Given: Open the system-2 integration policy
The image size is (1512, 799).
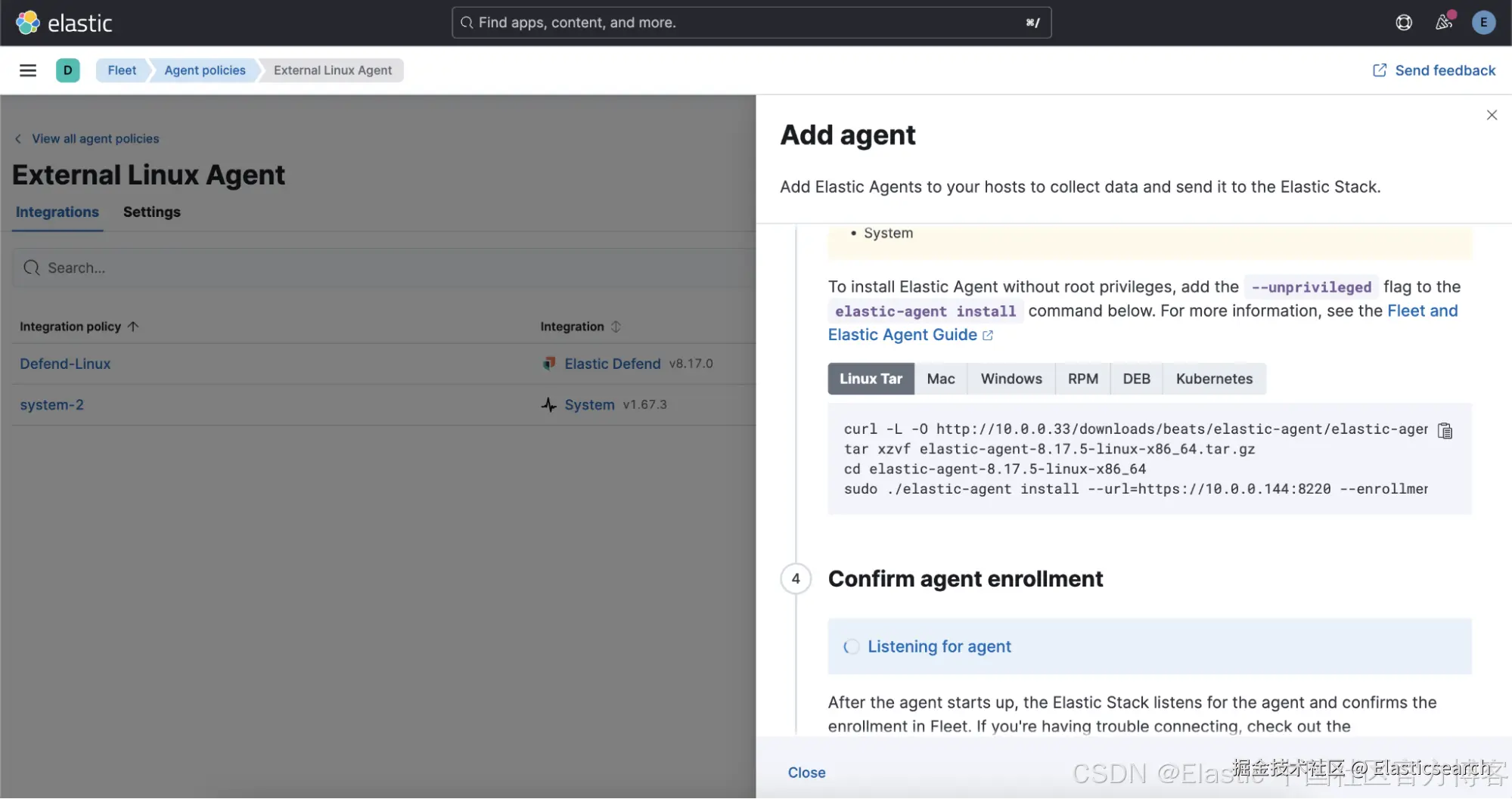Looking at the screenshot, I should [51, 404].
